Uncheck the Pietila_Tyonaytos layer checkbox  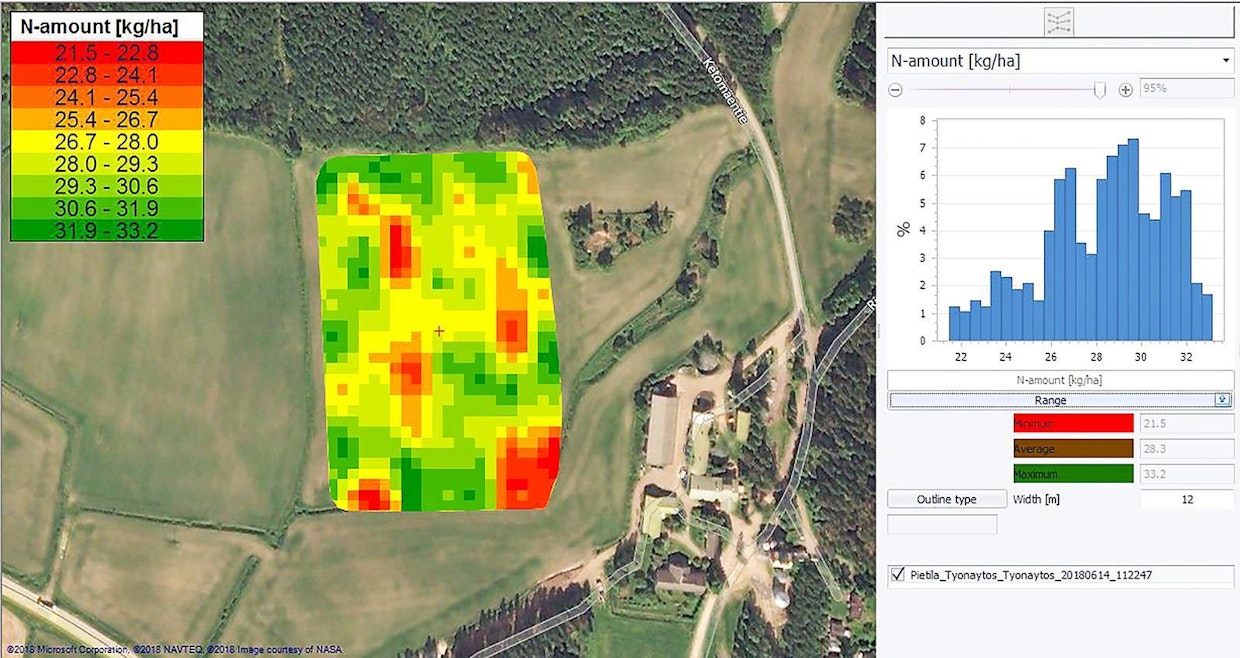897,575
